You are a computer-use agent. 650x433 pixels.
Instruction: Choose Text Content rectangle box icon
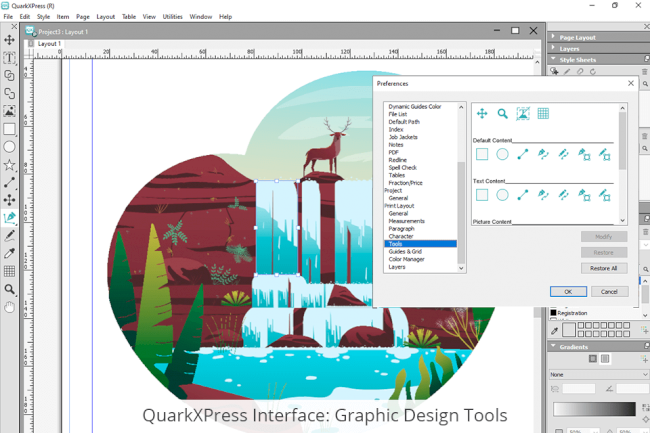pos(482,195)
